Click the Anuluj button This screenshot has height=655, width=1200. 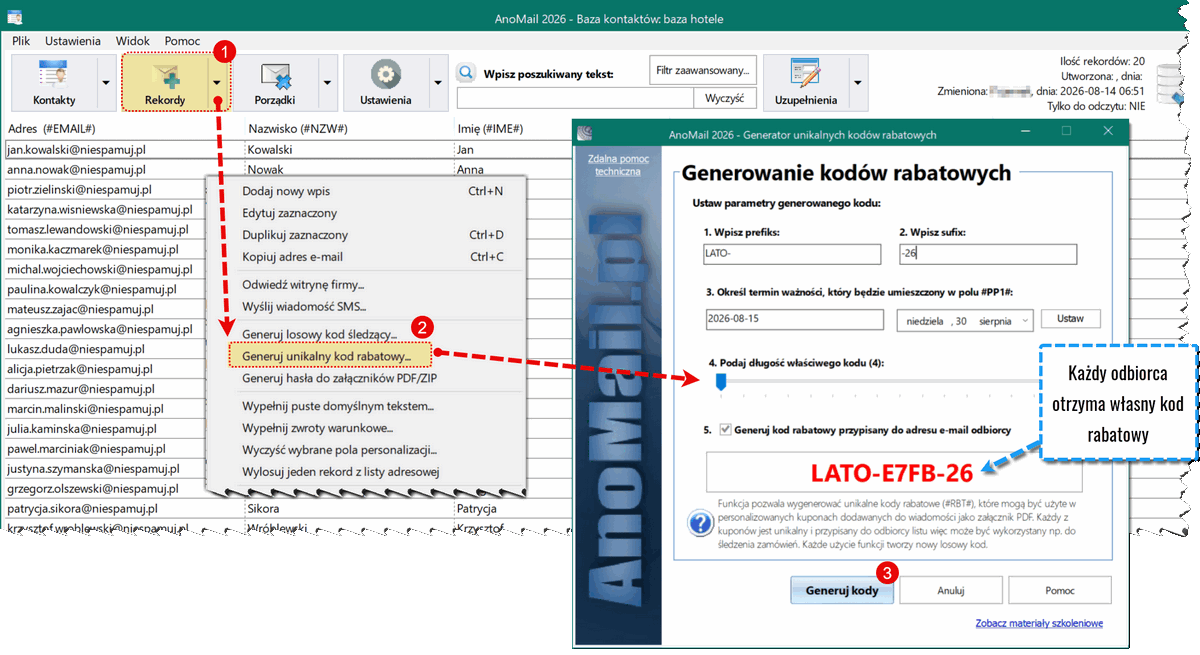pyautogui.click(x=951, y=590)
